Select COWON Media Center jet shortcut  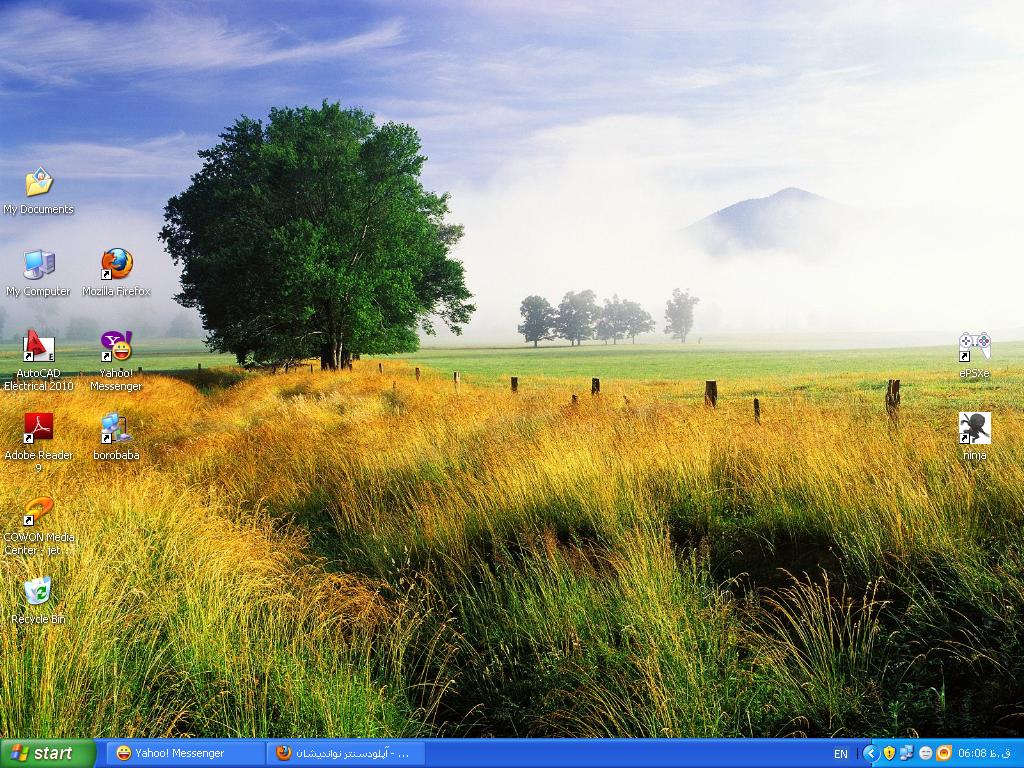(38, 511)
